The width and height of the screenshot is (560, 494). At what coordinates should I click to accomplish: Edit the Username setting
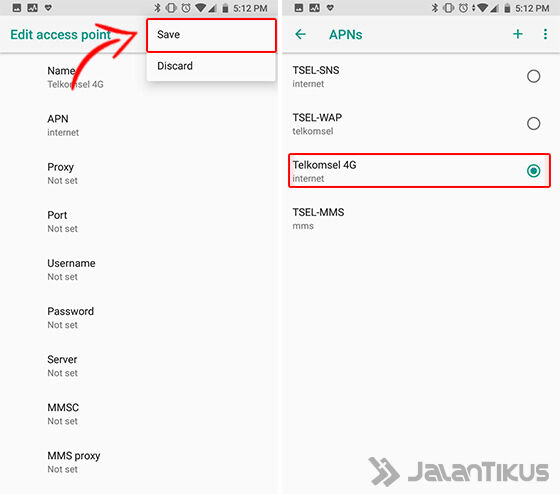click(139, 270)
